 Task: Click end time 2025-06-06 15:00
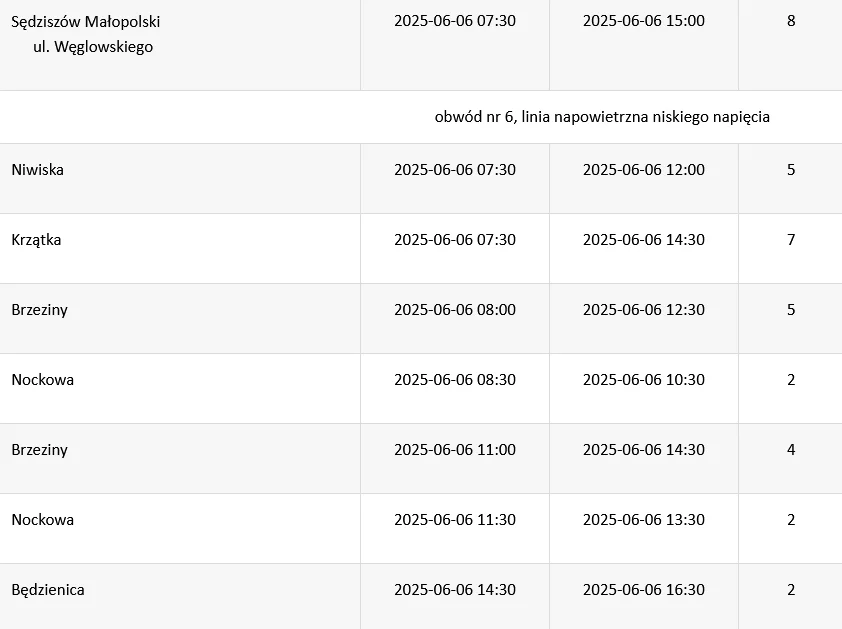[644, 21]
